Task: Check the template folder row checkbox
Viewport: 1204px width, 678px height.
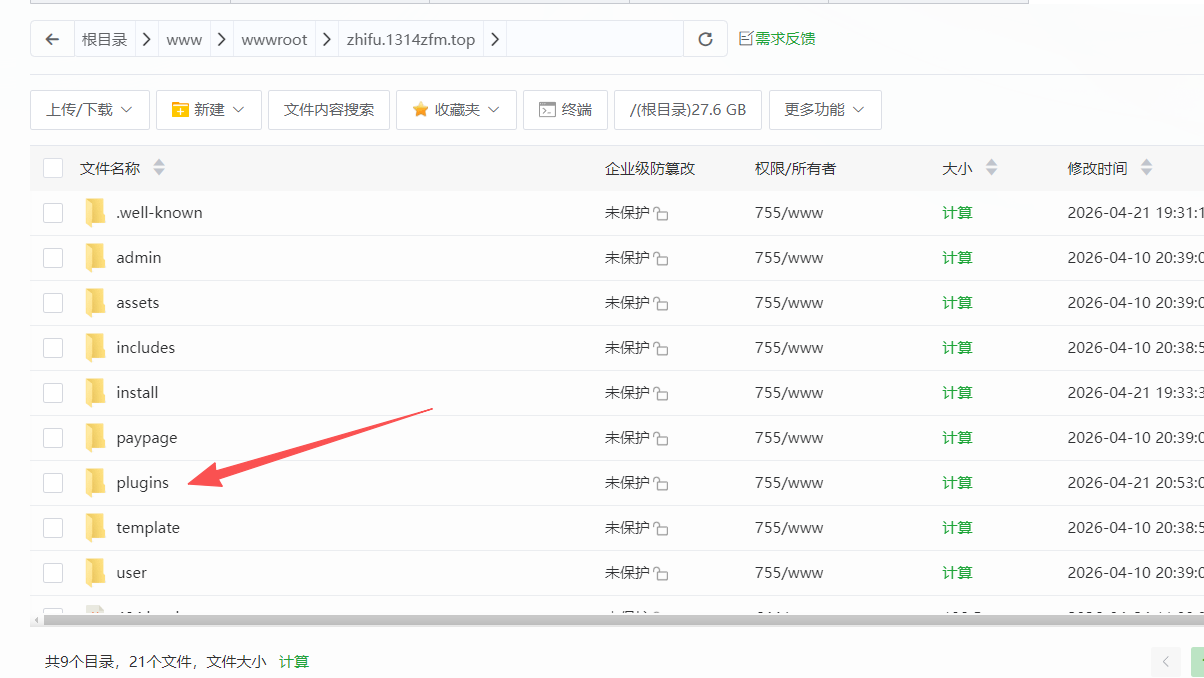Action: (52, 527)
